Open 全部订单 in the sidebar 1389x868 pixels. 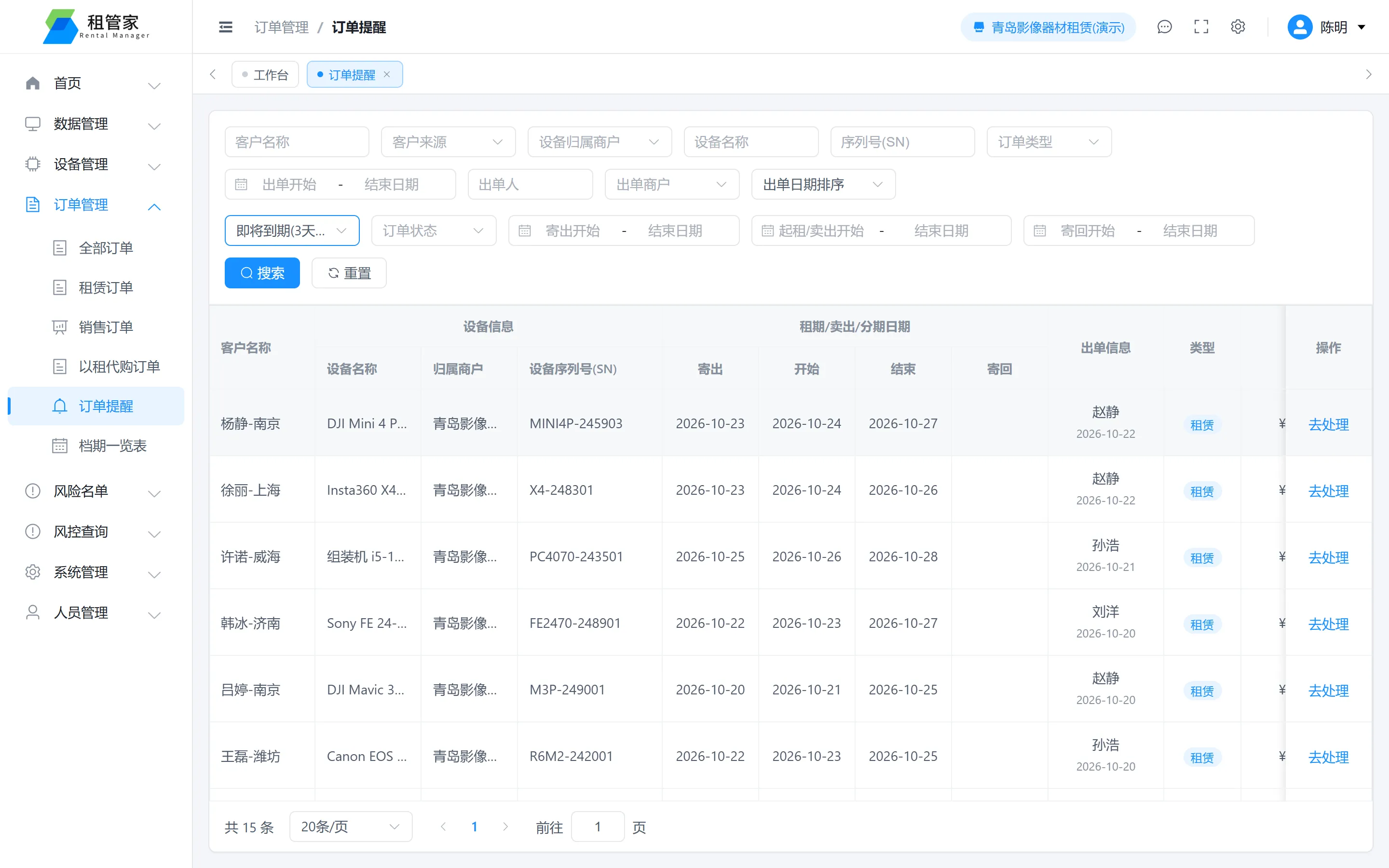click(x=96, y=248)
